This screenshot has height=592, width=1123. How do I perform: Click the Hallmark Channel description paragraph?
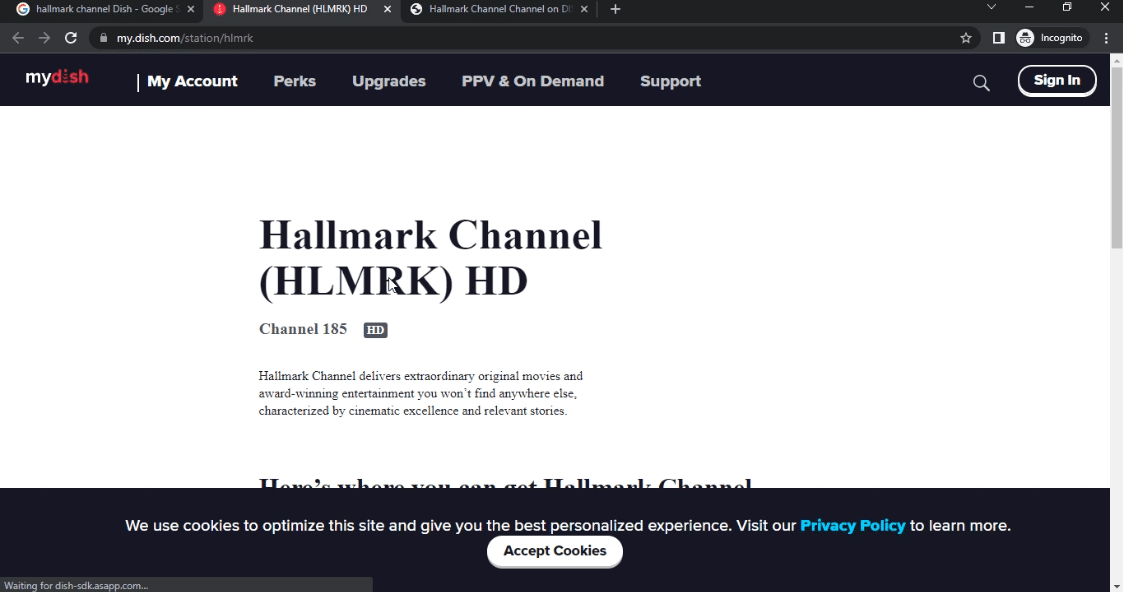point(421,393)
